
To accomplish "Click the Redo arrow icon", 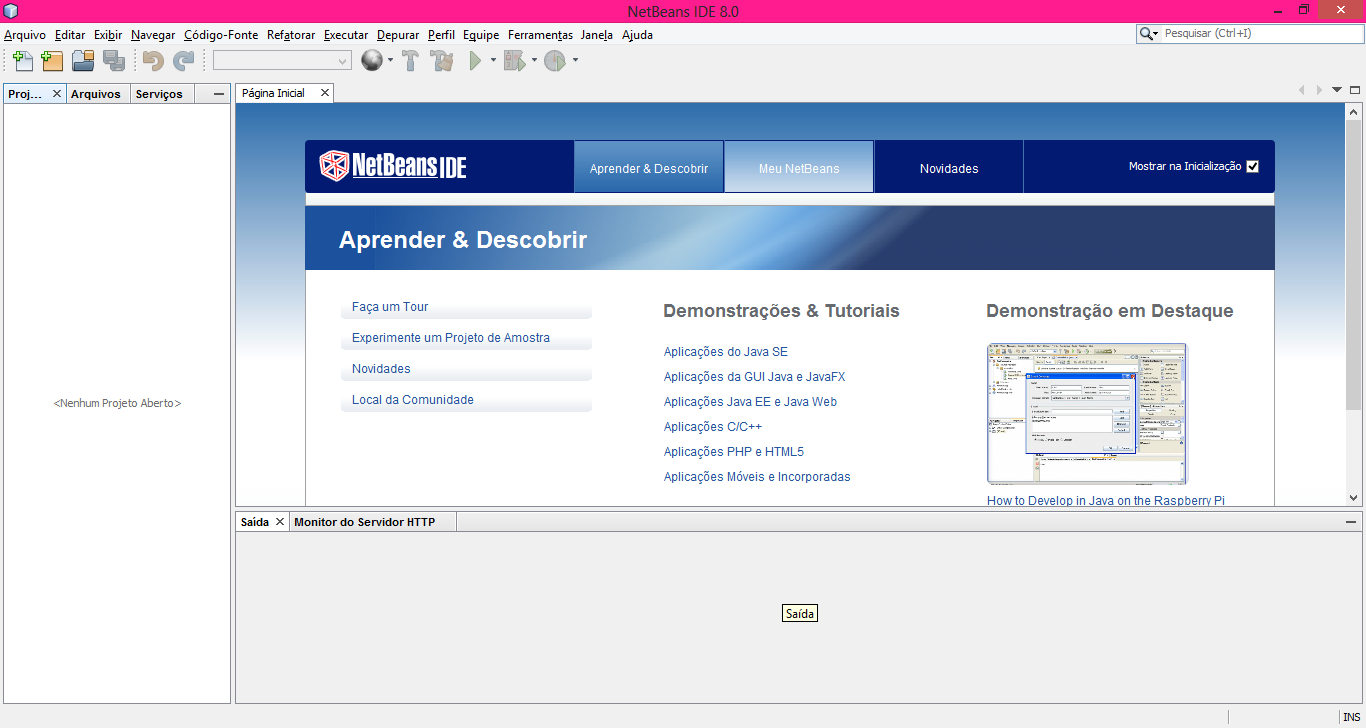I will coord(183,61).
